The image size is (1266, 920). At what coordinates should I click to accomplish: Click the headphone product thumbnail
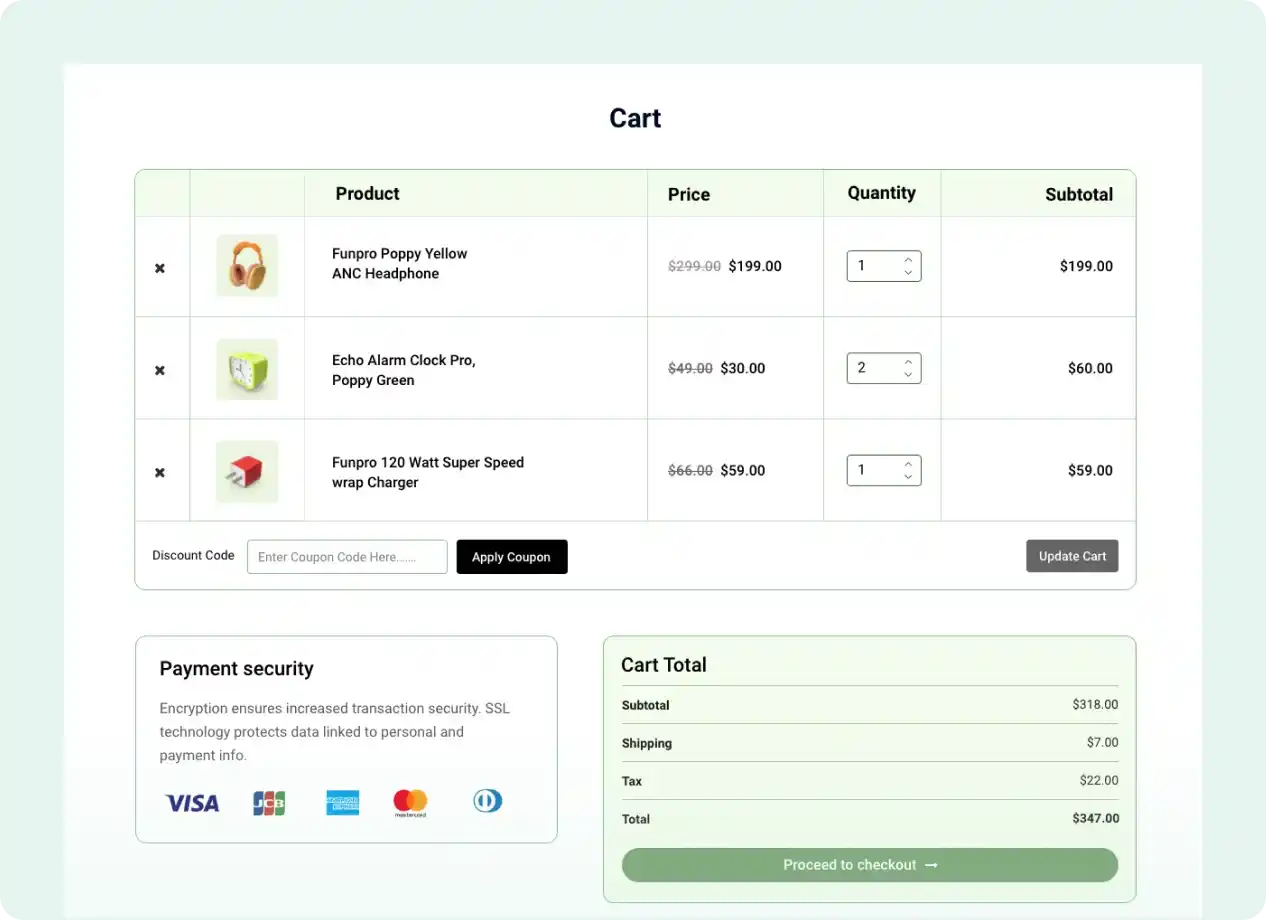point(247,266)
